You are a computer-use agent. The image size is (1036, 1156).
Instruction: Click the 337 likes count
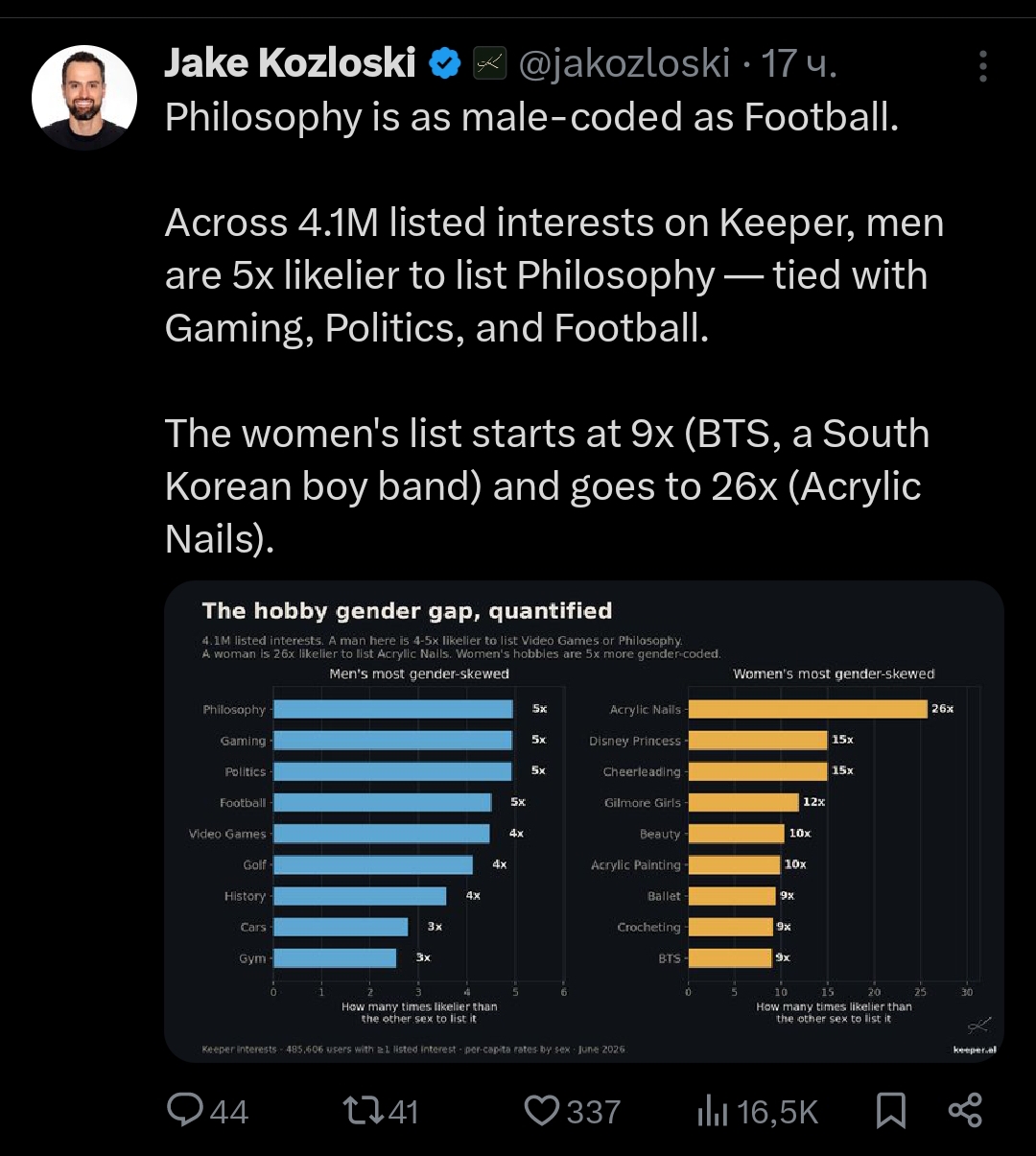tap(594, 1112)
